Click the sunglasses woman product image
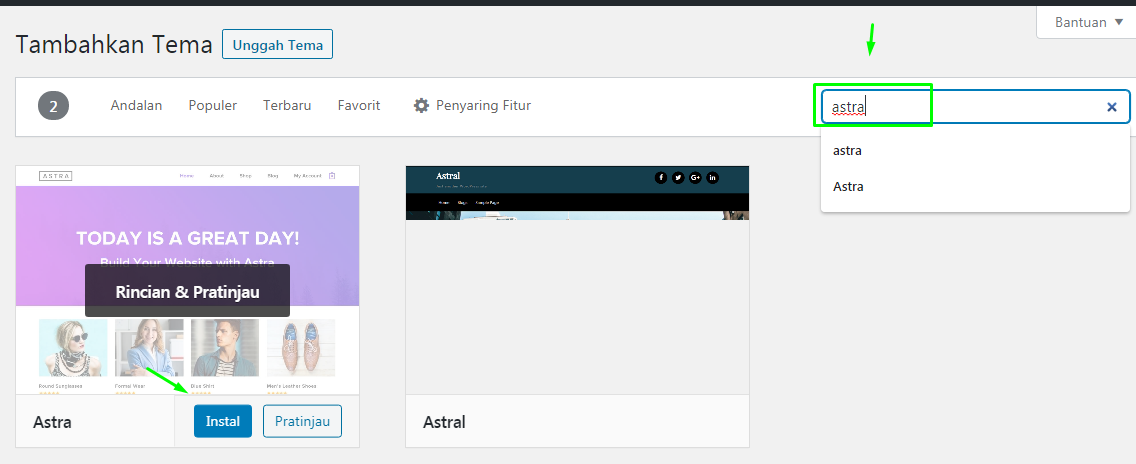Screen dimensions: 1136x464 click(73, 347)
